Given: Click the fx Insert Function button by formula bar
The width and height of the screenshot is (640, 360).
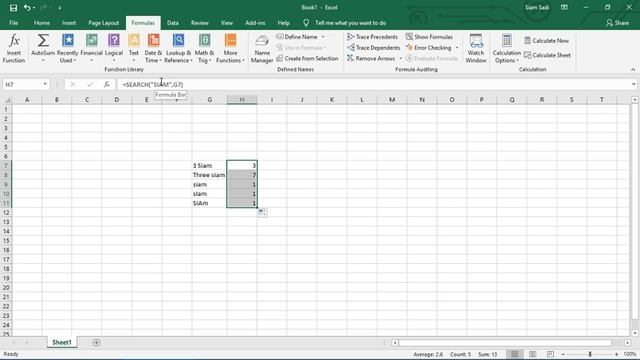Looking at the screenshot, I should coord(107,84).
